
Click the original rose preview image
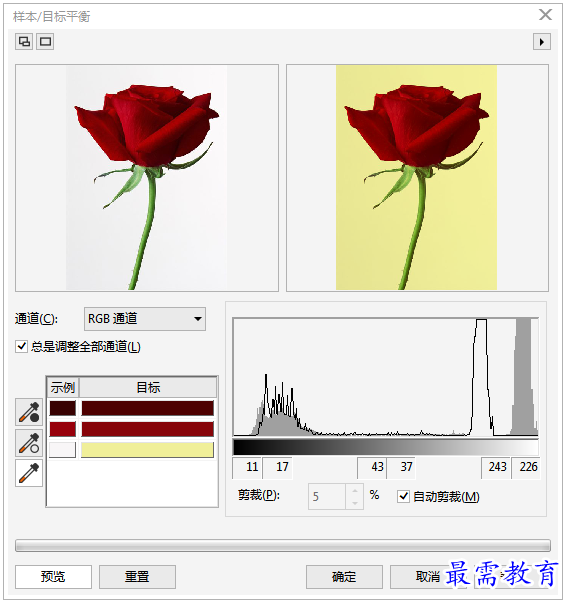(x=147, y=177)
